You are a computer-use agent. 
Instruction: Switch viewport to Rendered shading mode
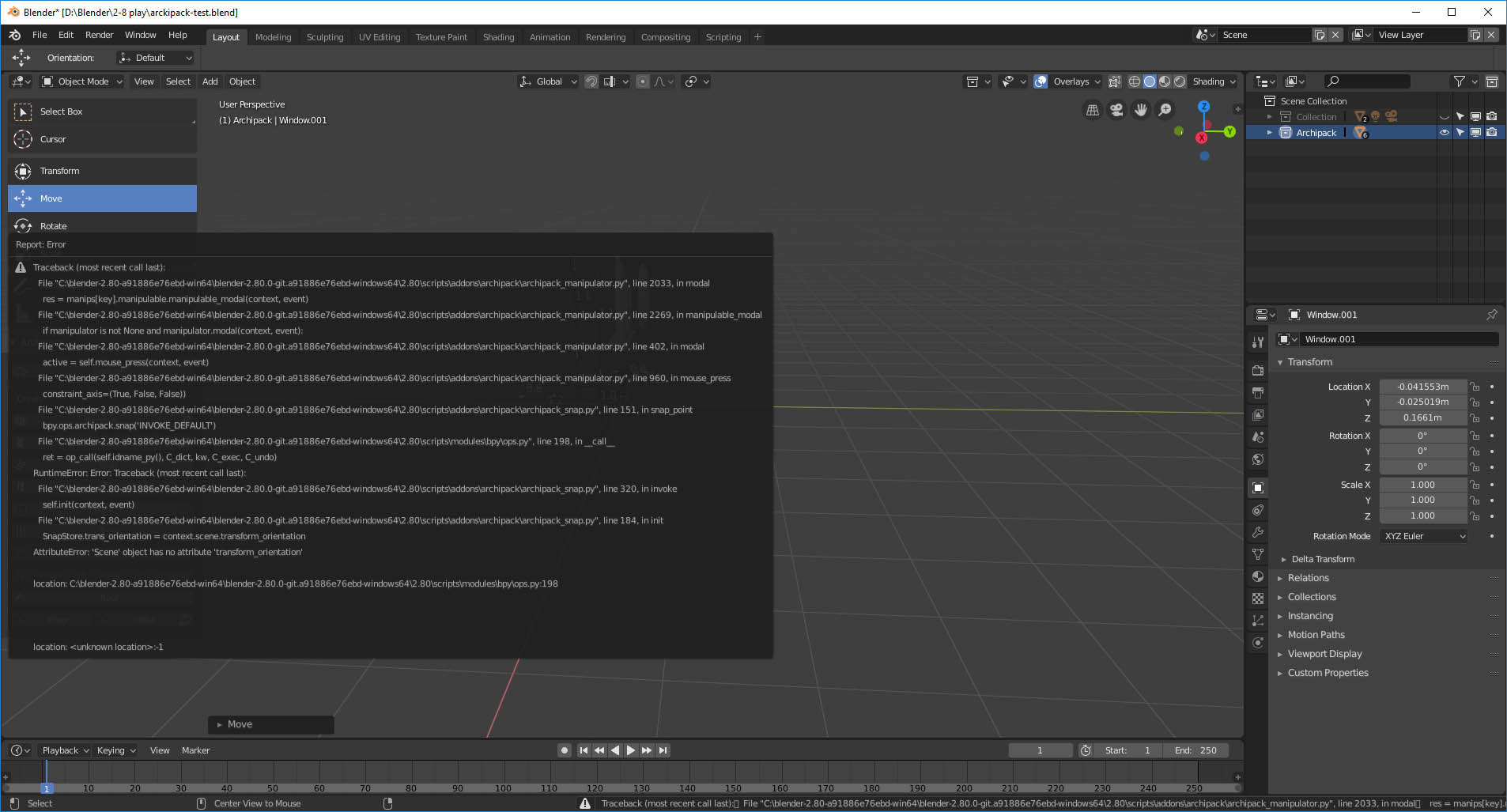tap(1179, 81)
